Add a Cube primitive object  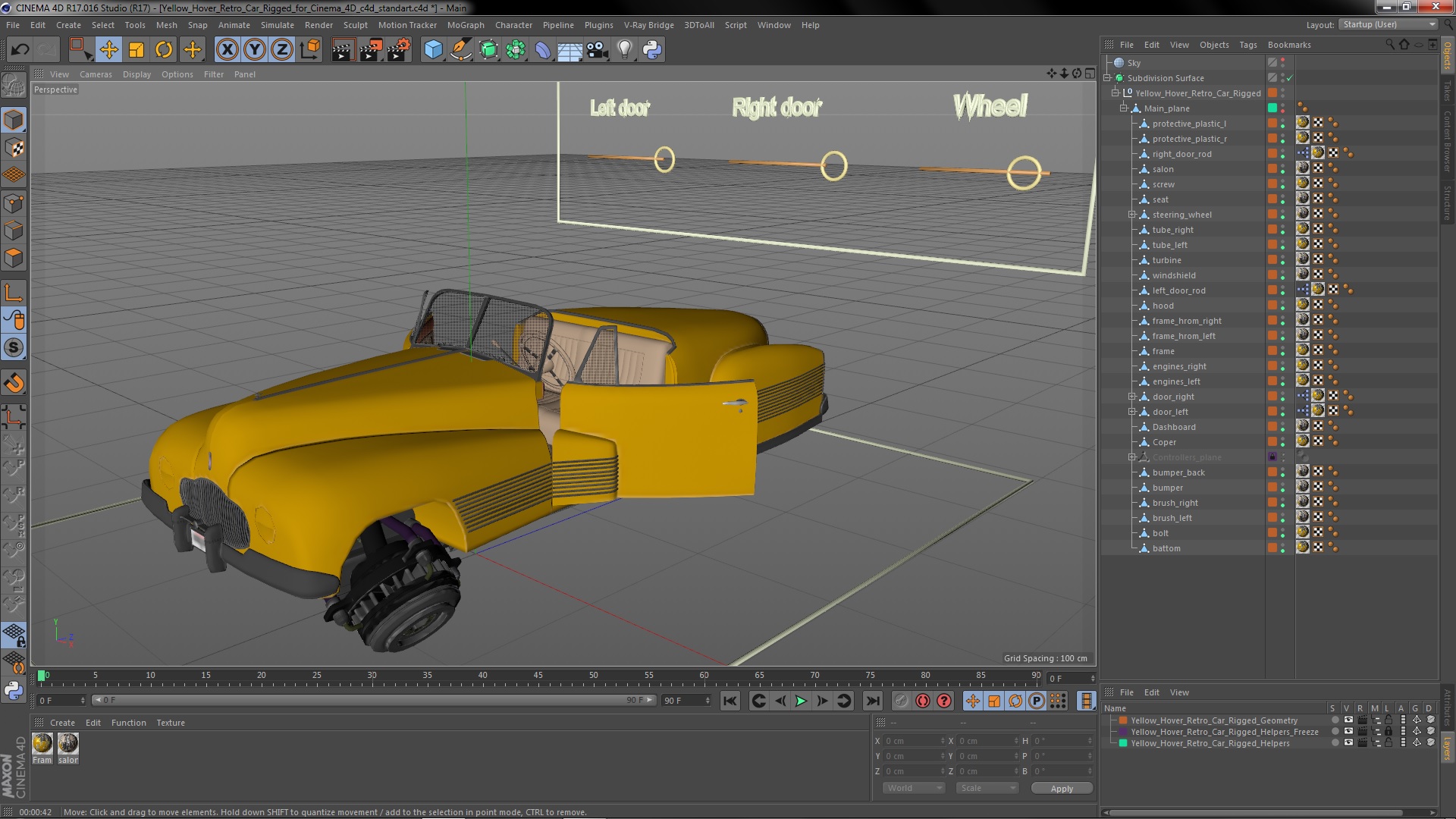pos(433,50)
